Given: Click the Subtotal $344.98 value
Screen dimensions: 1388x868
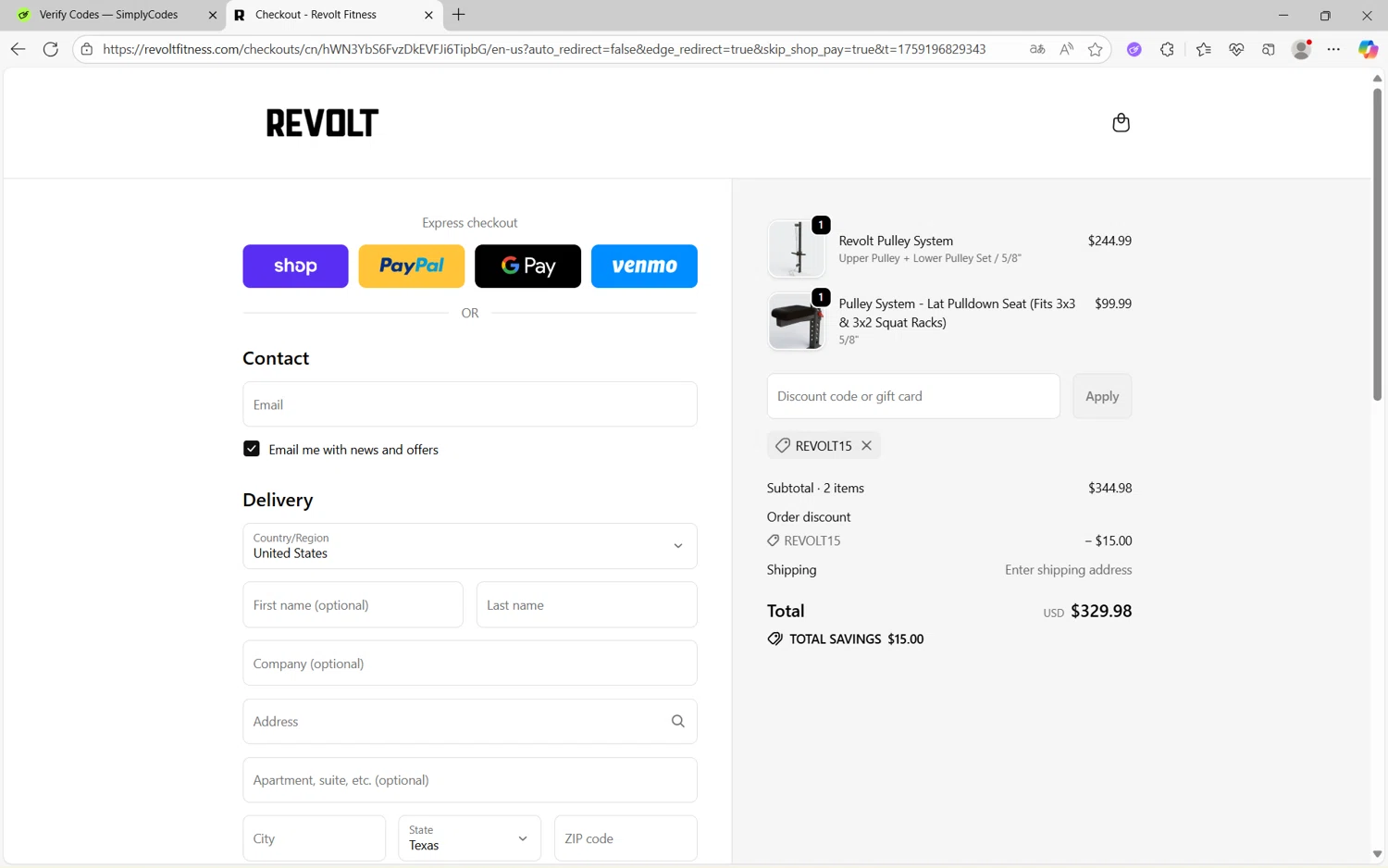Looking at the screenshot, I should pyautogui.click(x=1109, y=488).
